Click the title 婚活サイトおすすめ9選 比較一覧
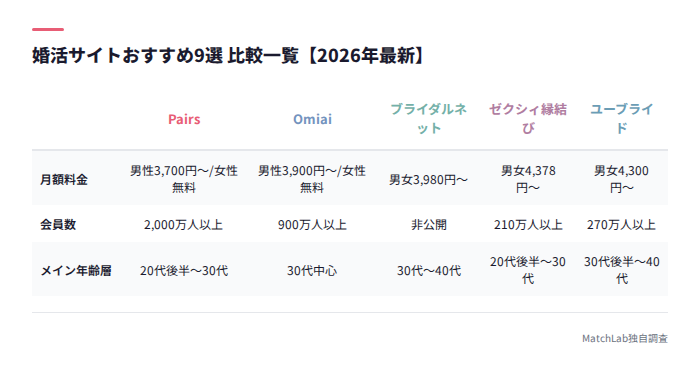 tap(228, 56)
